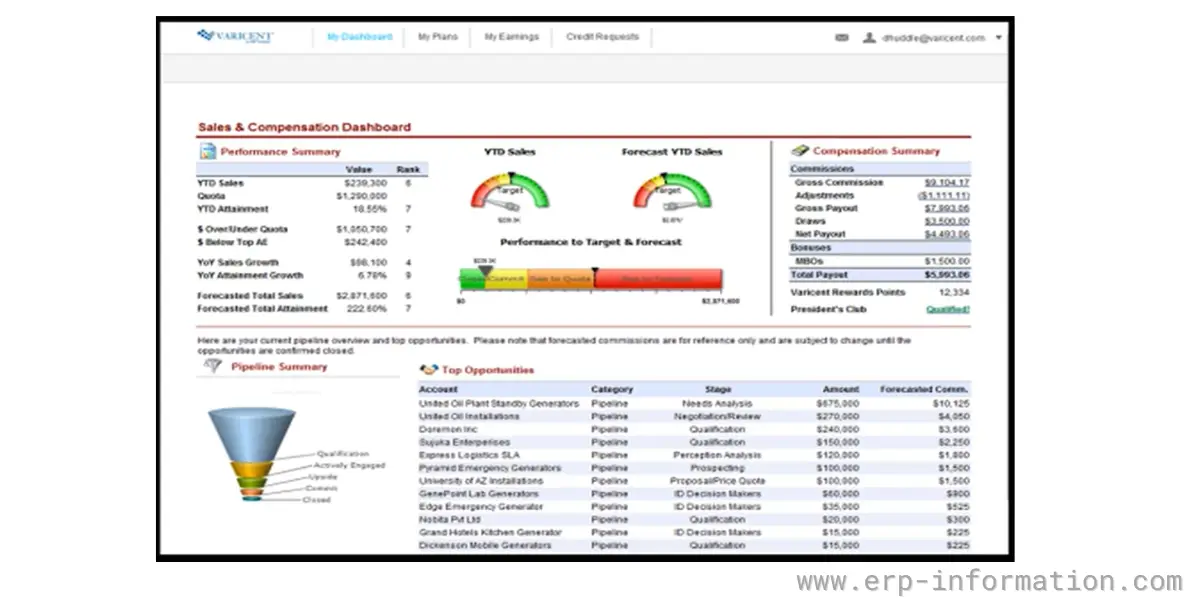Sort by Forecasted Comm. column header

tap(925, 389)
